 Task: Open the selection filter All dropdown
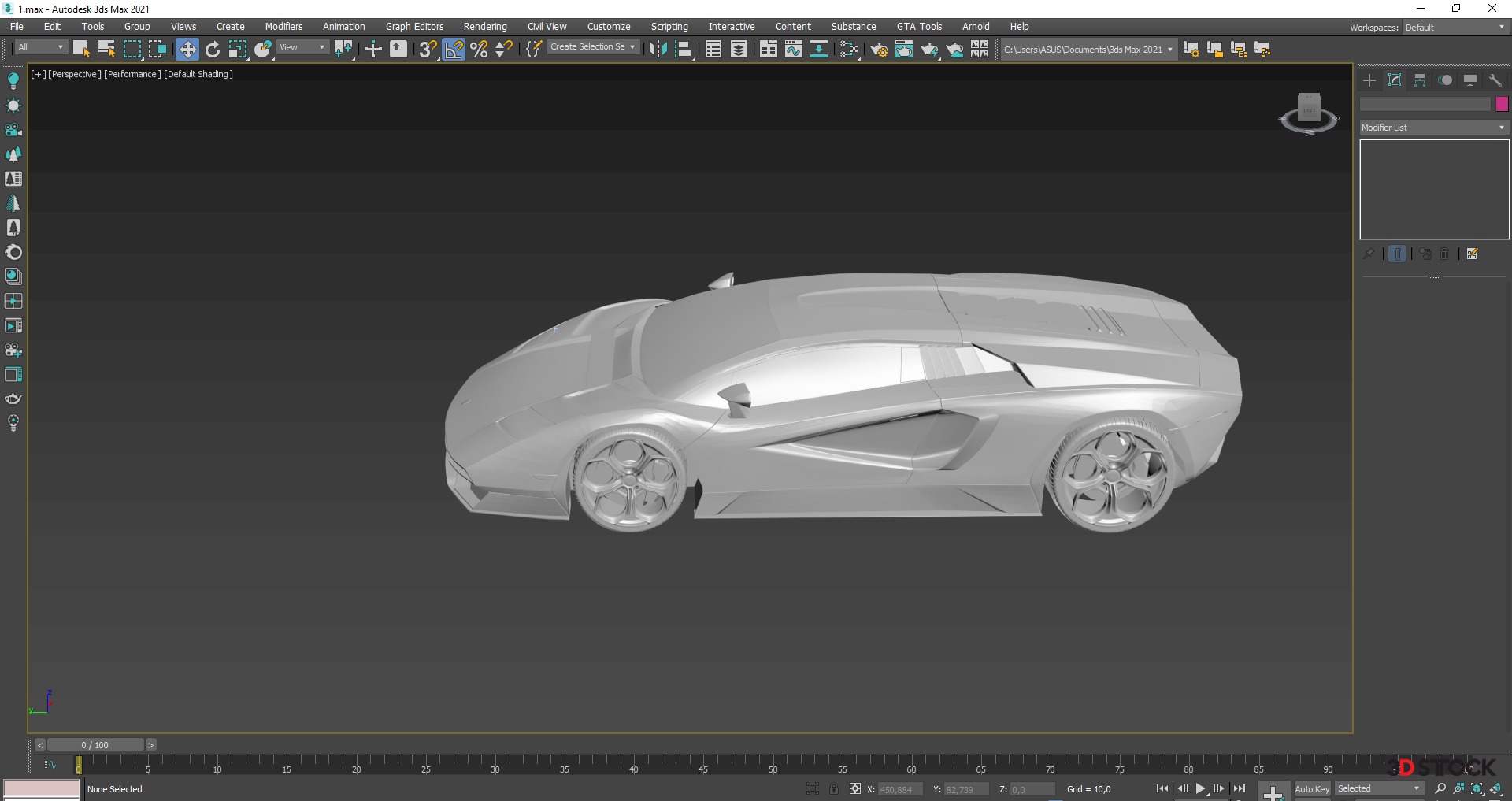(41, 48)
